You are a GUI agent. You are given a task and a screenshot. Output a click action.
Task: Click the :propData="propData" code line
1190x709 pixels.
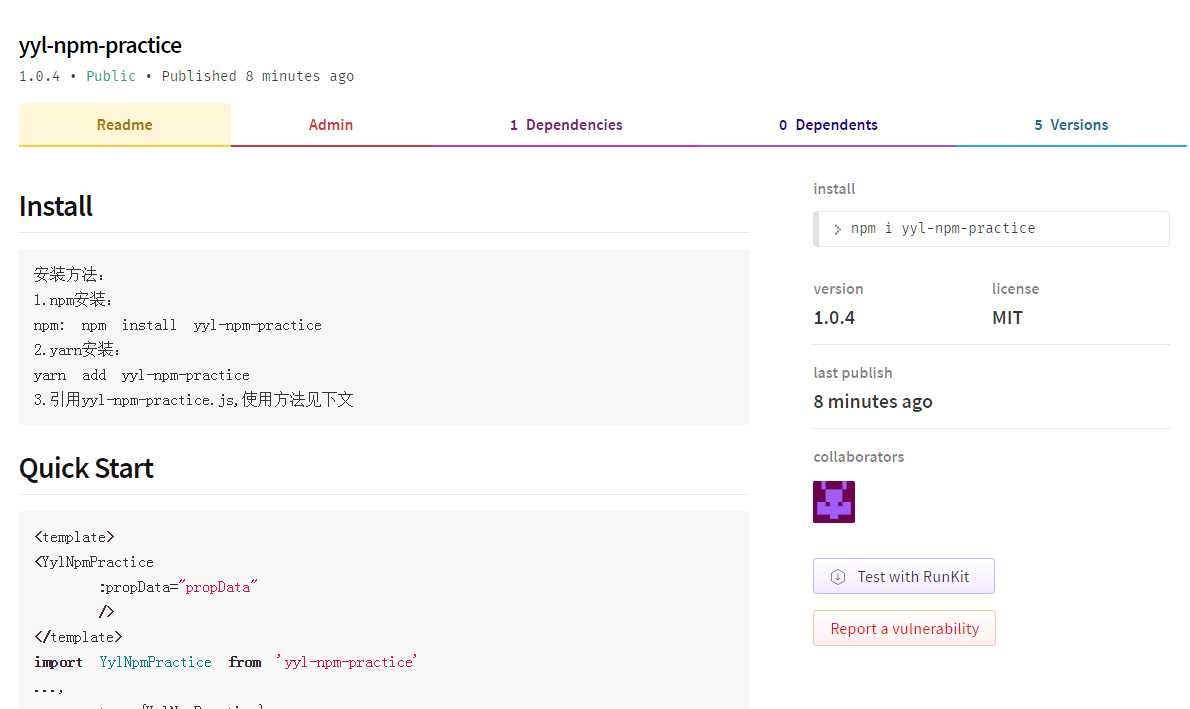pos(178,587)
